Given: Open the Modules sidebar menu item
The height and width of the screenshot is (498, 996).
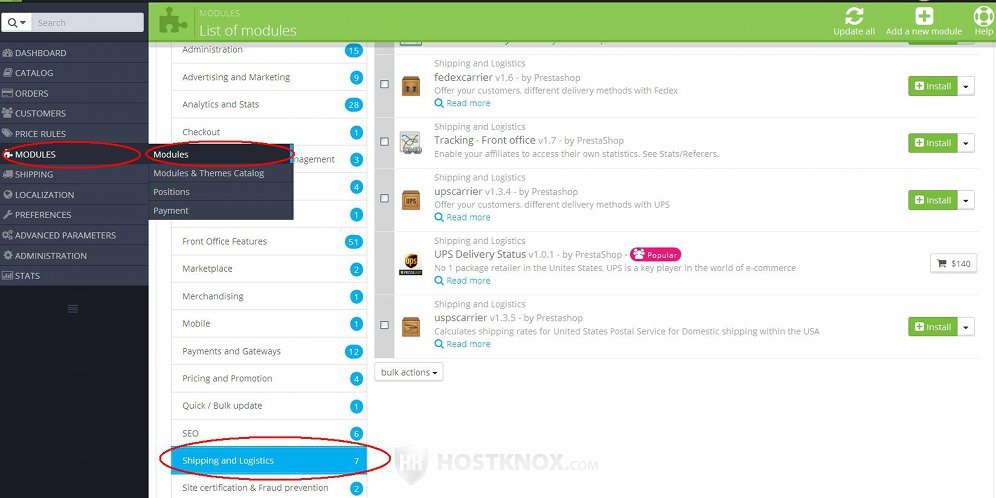Looking at the screenshot, I should (74, 154).
